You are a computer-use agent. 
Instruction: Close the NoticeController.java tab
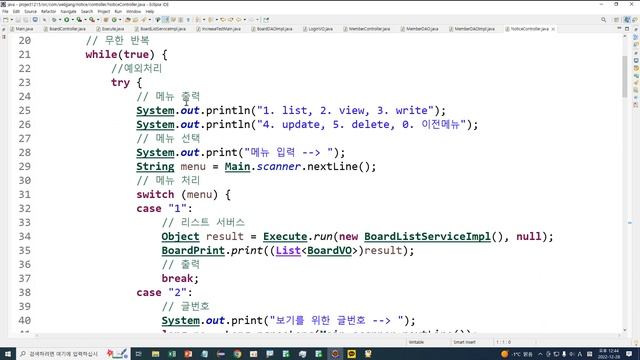pos(553,29)
